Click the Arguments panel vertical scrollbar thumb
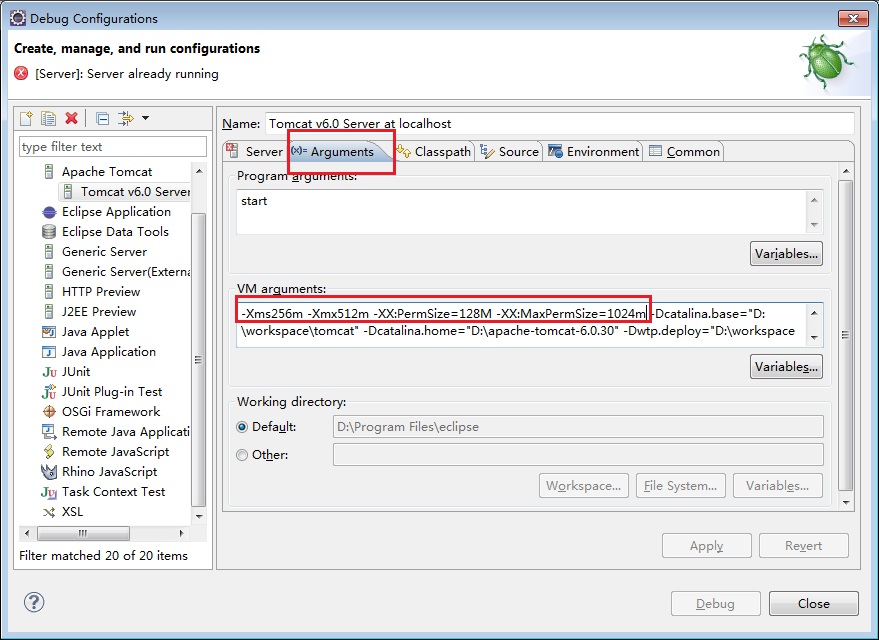Viewport: 879px width, 640px height. (x=845, y=335)
